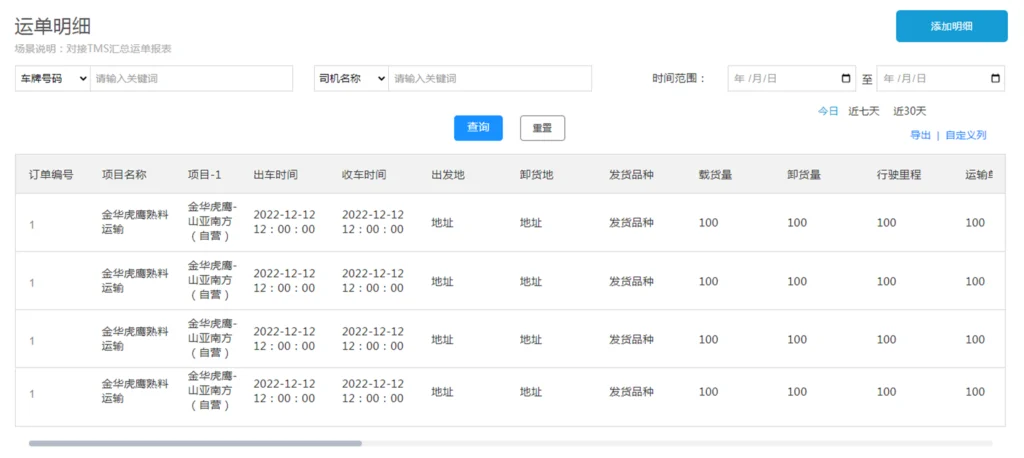1024x458 pixels.
Task: Click the 添加明细 button
Action: click(951, 26)
